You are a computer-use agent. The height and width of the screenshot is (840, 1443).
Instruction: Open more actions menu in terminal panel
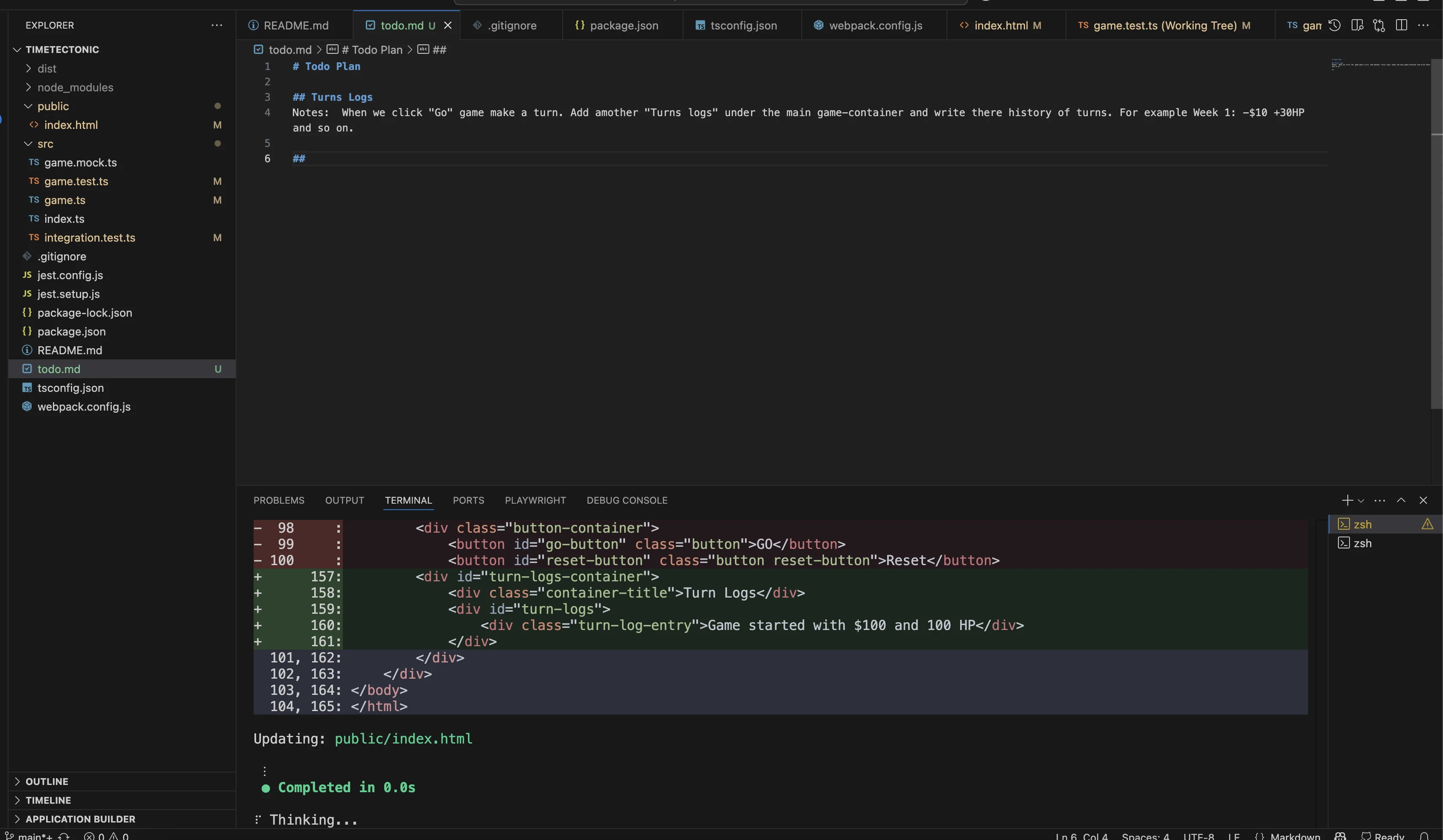(x=1380, y=500)
